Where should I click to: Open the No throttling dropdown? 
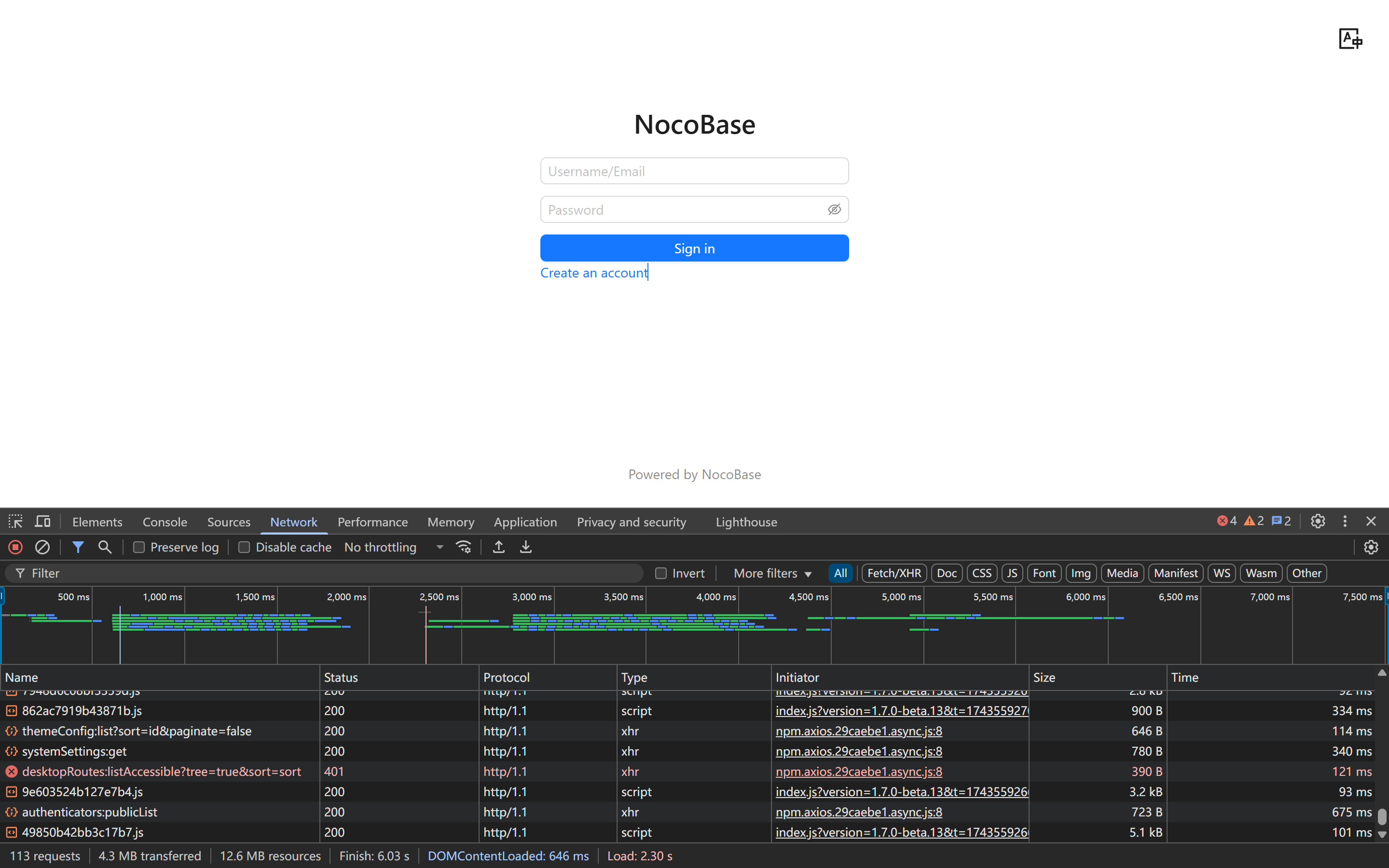tap(394, 547)
